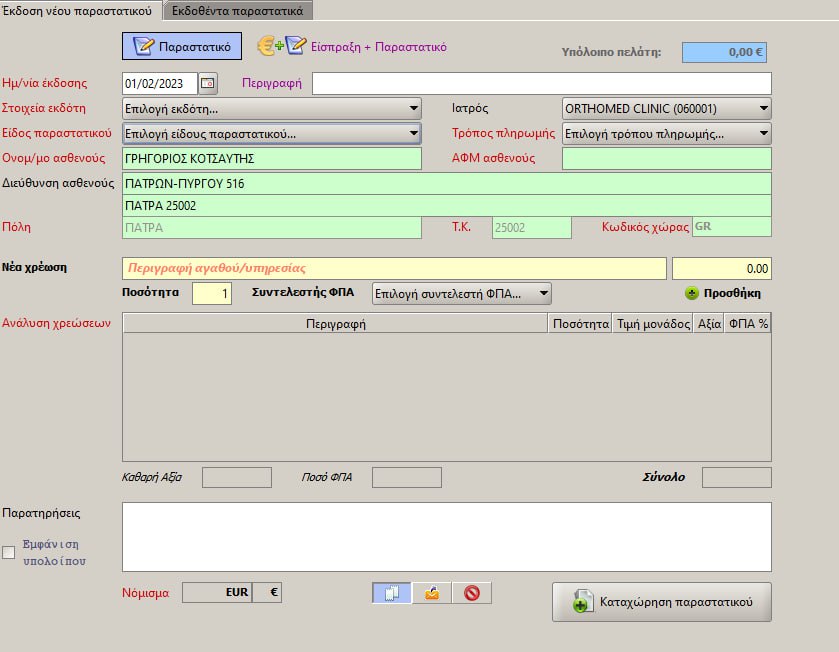Click the red prohibition cancel icon

pos(471,593)
